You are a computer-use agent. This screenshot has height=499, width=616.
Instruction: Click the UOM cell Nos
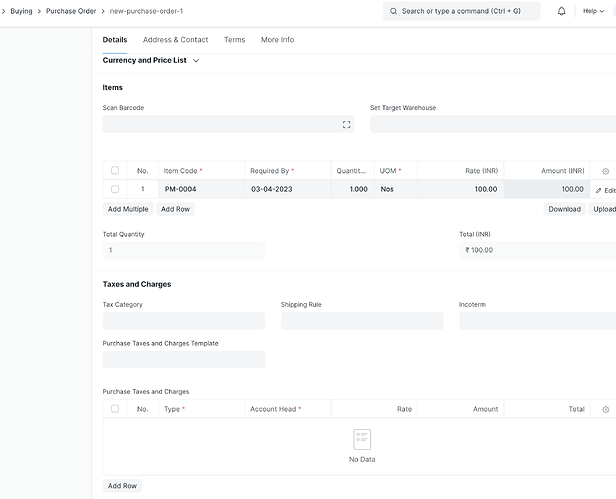coord(396,189)
